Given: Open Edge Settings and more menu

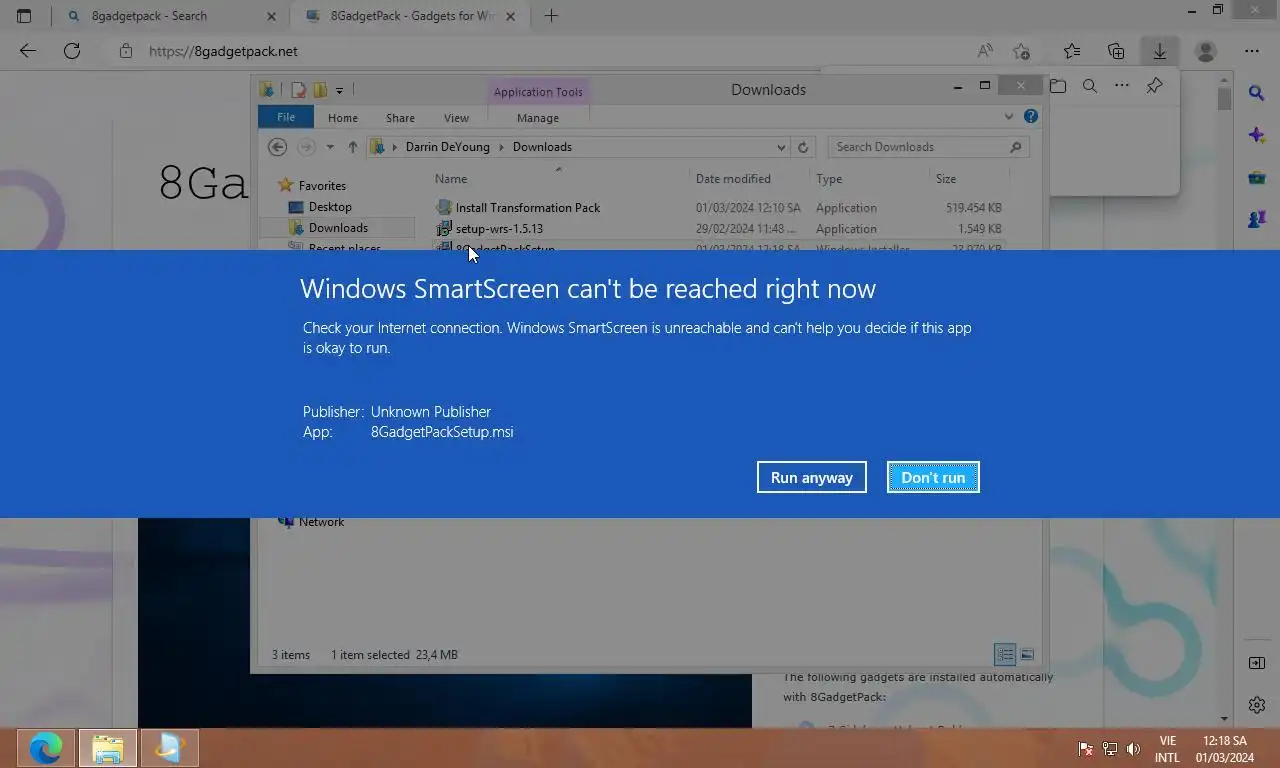Looking at the screenshot, I should (x=1252, y=51).
